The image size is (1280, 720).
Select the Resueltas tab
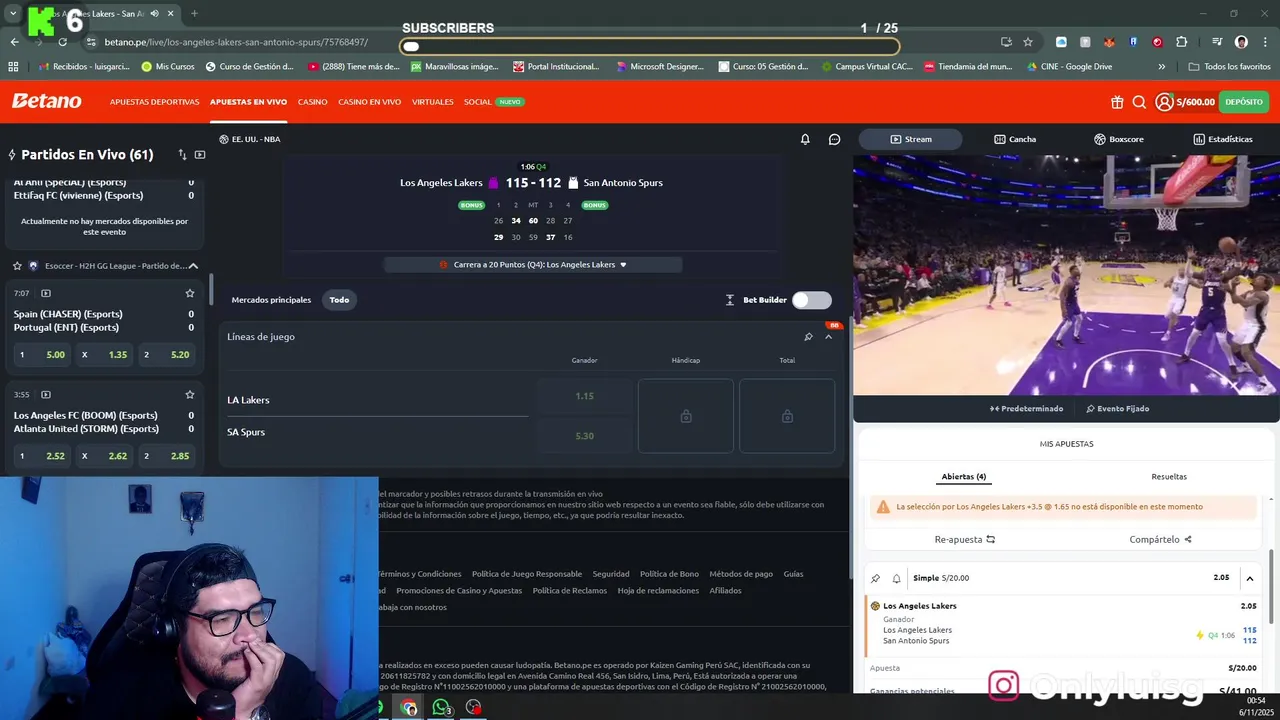pos(1169,477)
